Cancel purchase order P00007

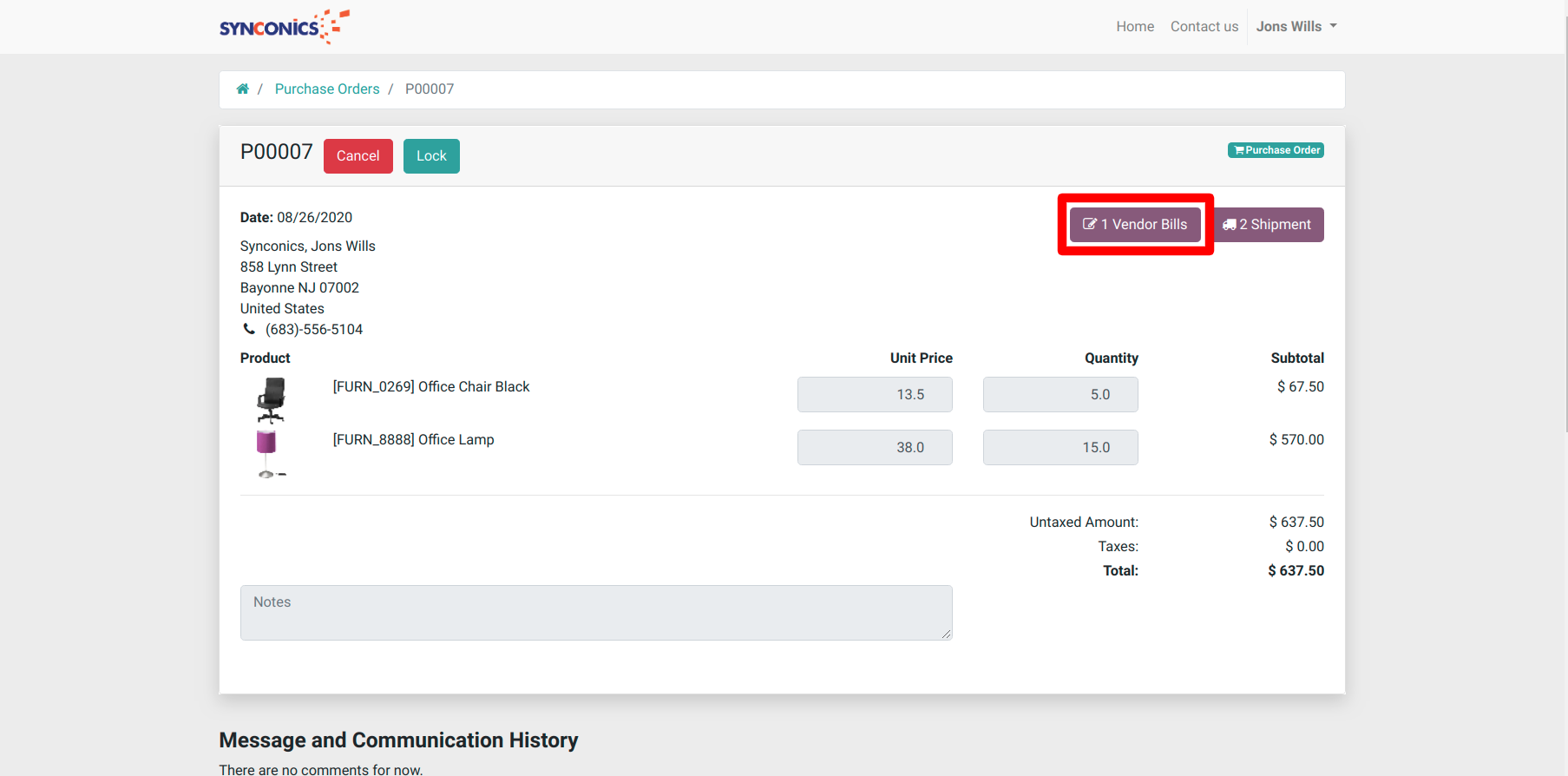tap(358, 156)
